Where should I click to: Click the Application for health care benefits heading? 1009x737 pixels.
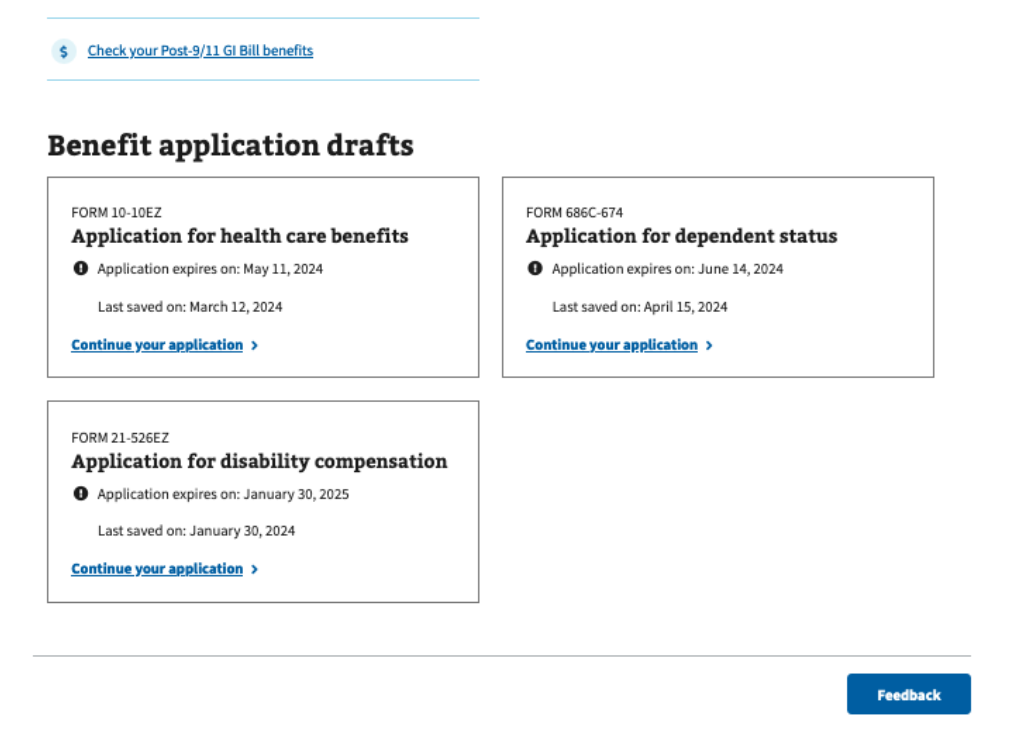pos(240,236)
